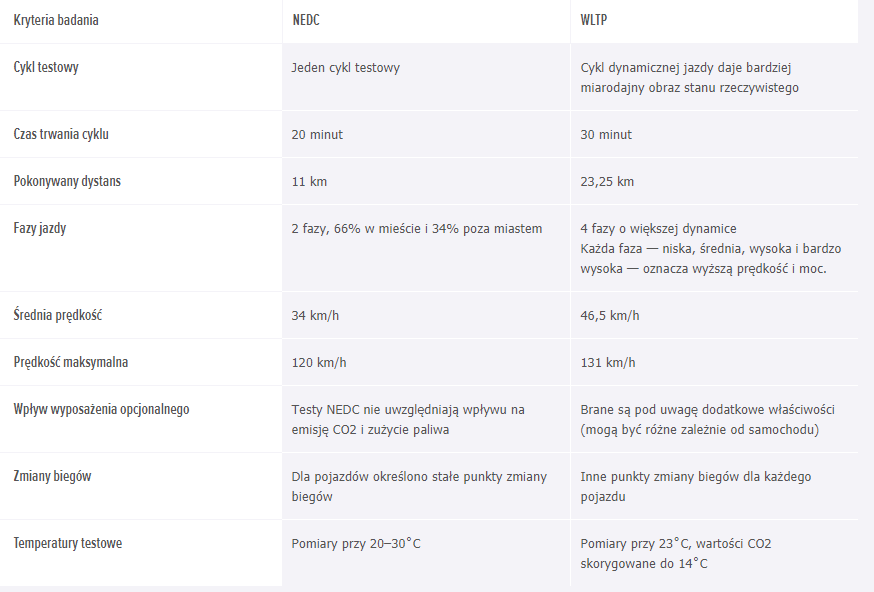Select the 'Pomiary przy 20–30°C' cell
Image resolution: width=874 pixels, height=592 pixels.
point(356,544)
